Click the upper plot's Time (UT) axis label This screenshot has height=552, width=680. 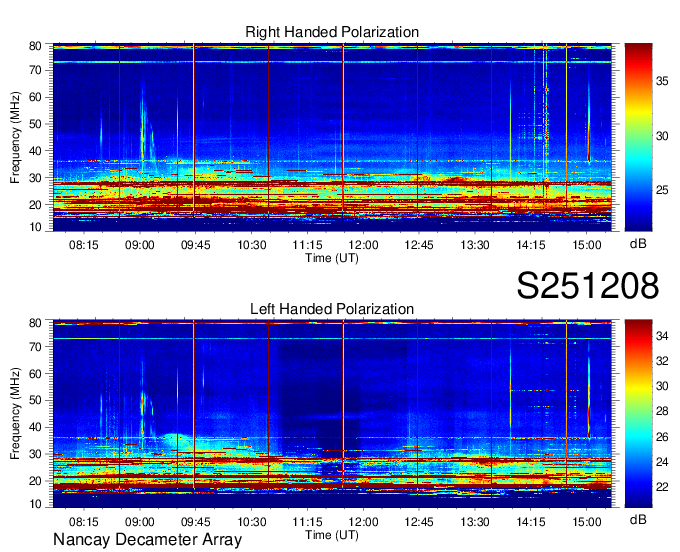pyautogui.click(x=331, y=258)
